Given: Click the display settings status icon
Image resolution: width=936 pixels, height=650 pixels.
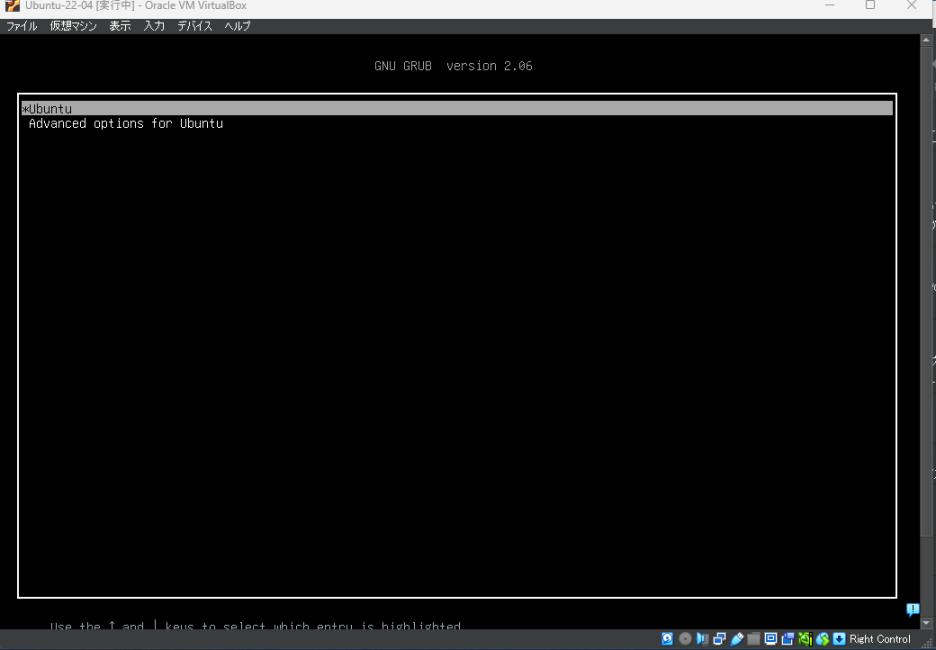Looking at the screenshot, I should pyautogui.click(x=771, y=639).
